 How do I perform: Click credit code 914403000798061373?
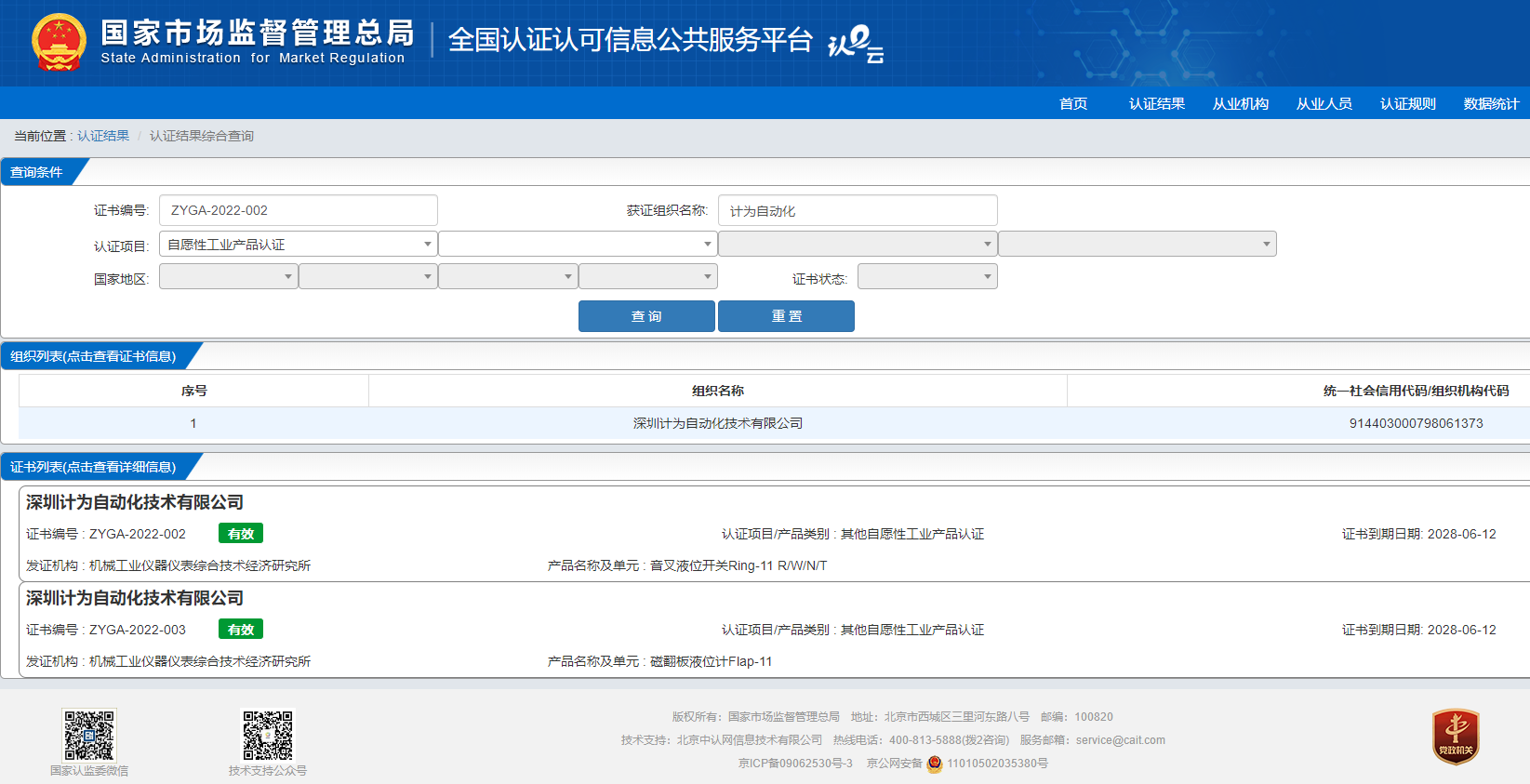click(1416, 423)
